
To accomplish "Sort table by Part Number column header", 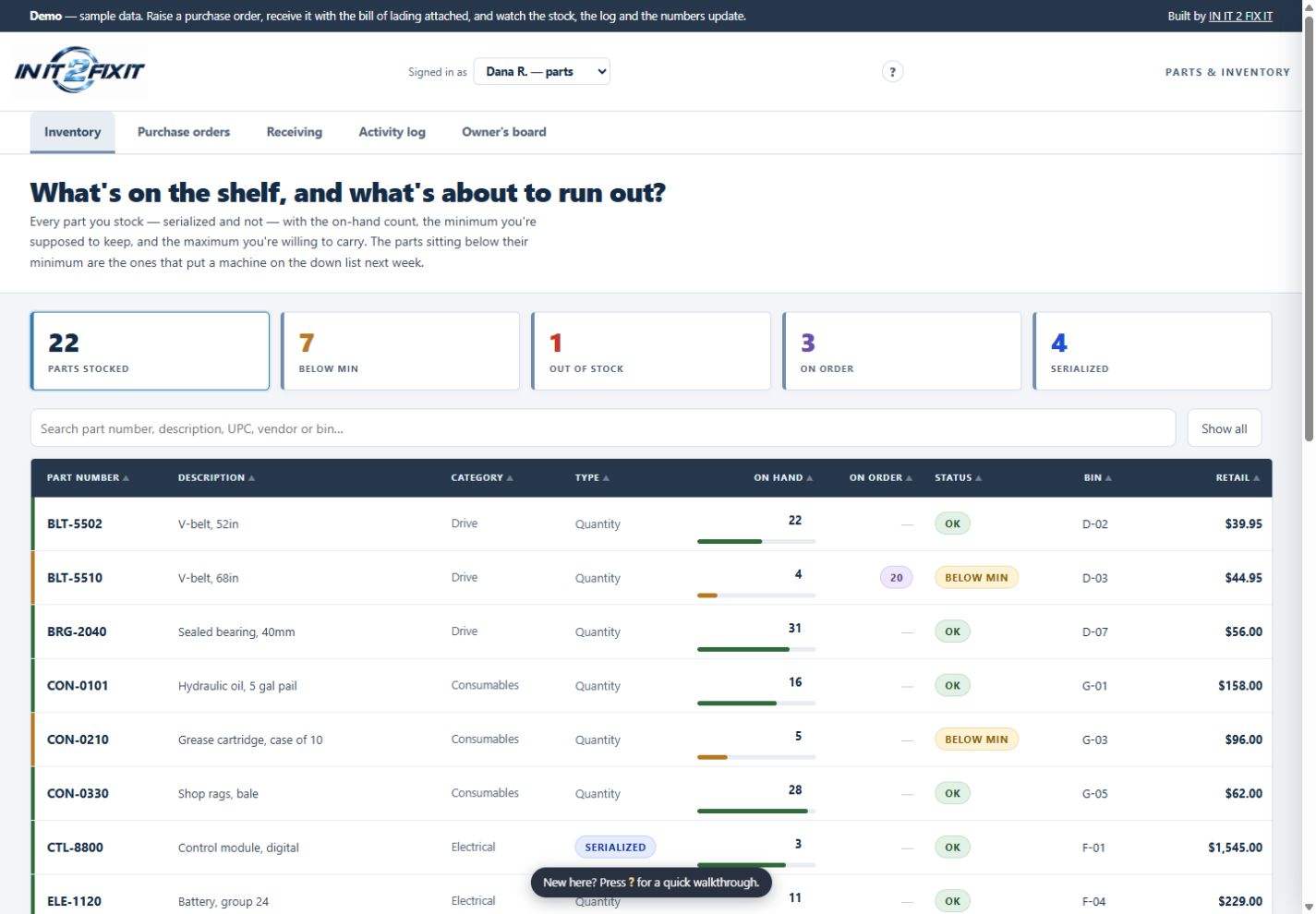I will click(x=88, y=477).
